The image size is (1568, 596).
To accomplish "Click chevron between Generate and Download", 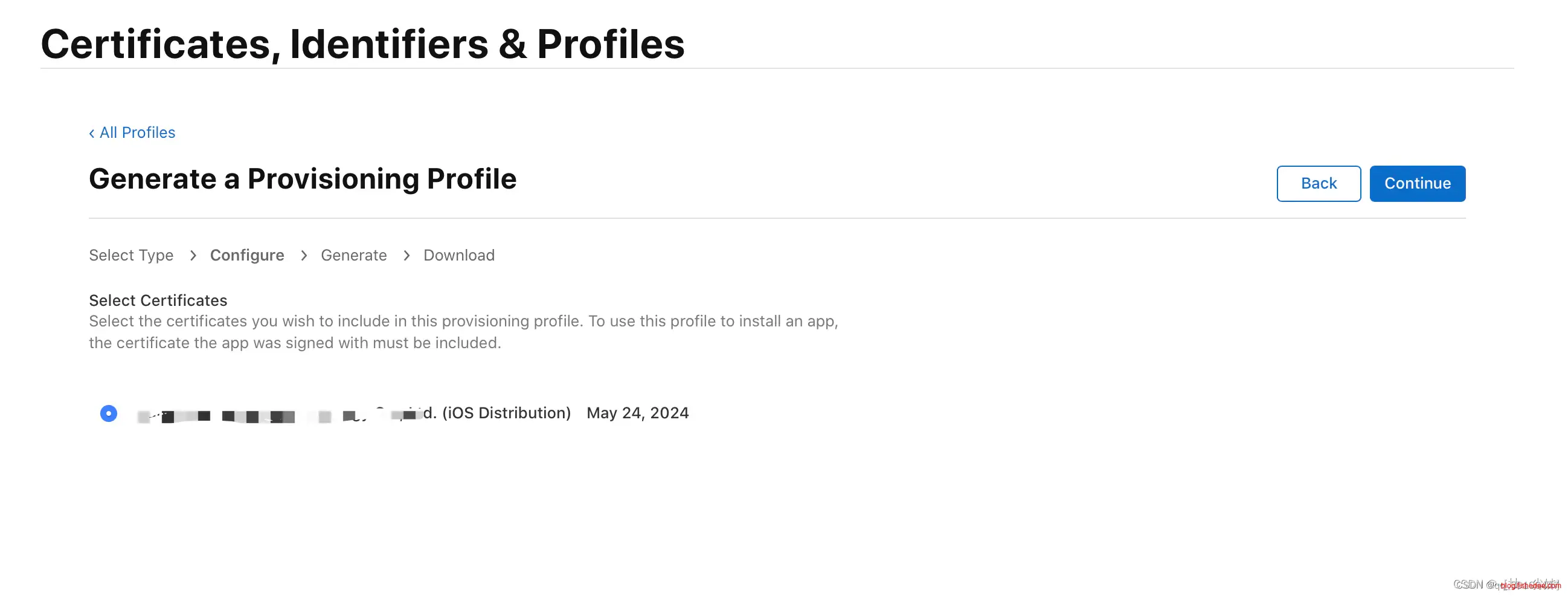I will (x=406, y=255).
